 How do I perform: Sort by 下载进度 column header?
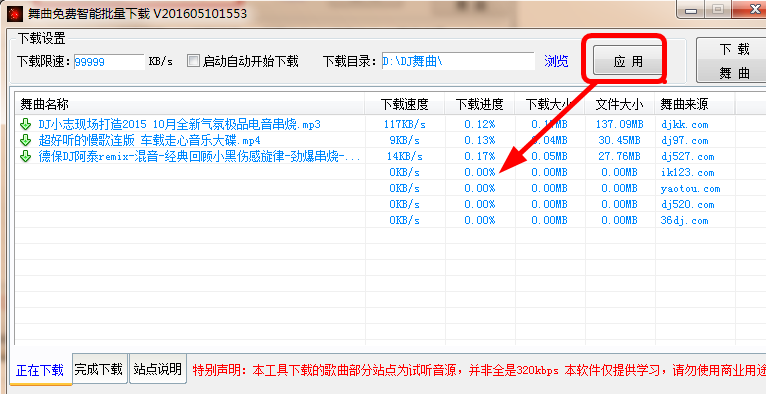tap(479, 104)
